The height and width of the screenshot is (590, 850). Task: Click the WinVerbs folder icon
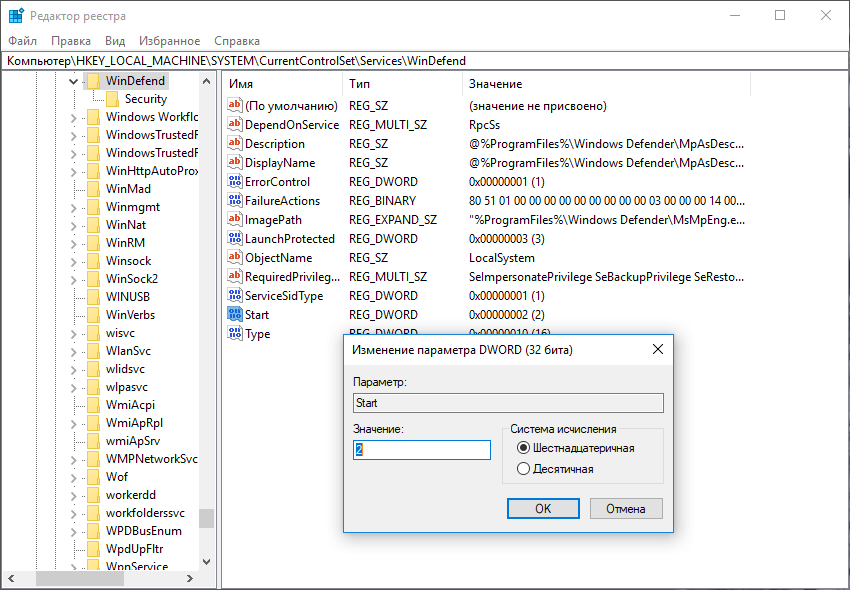tap(93, 315)
